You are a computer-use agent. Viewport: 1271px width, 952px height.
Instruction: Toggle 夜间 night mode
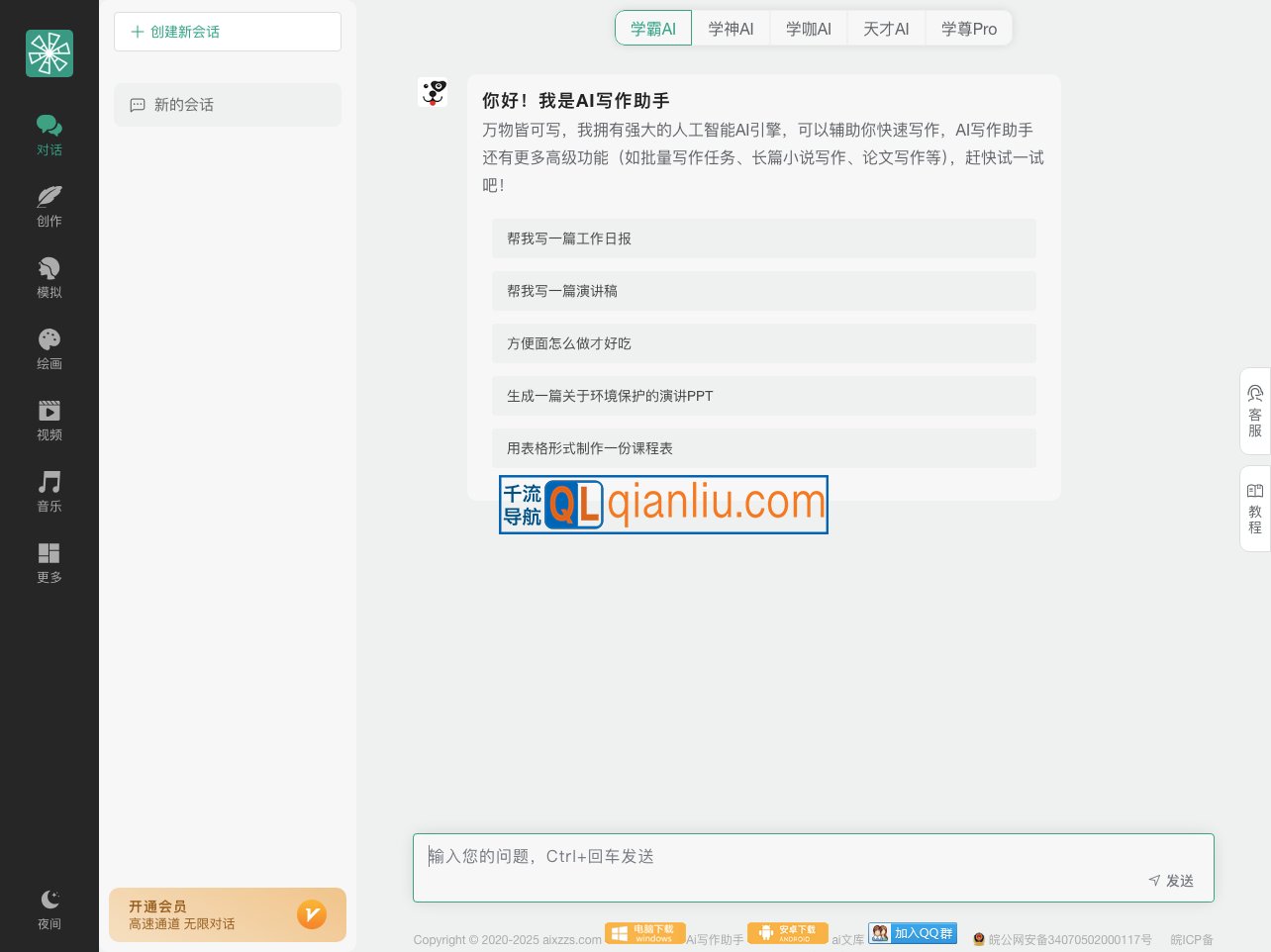click(x=49, y=909)
